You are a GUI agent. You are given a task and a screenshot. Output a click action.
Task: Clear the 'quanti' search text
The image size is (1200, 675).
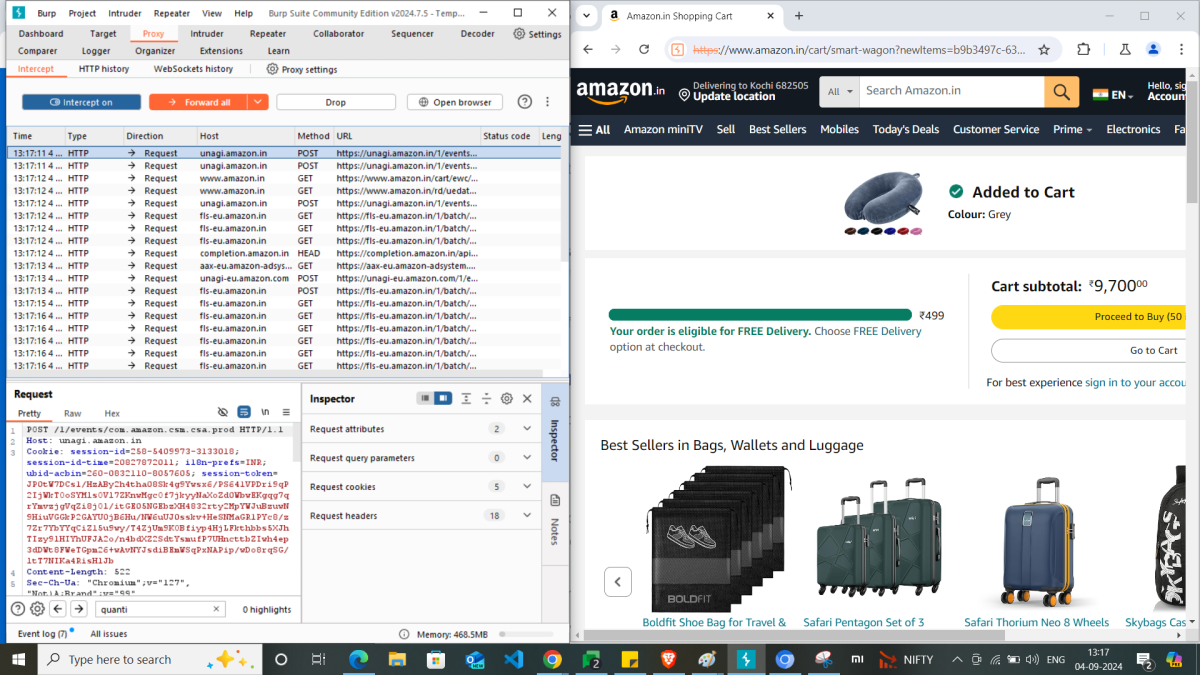pos(217,609)
